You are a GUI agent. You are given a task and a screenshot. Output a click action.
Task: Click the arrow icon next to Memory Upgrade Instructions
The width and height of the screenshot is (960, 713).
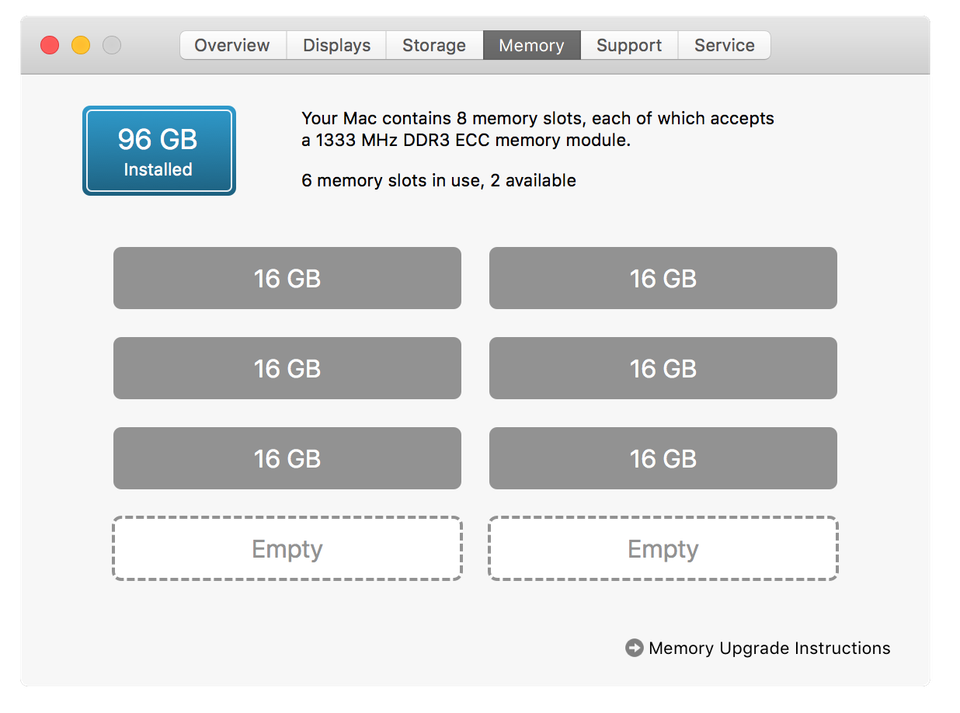point(634,648)
